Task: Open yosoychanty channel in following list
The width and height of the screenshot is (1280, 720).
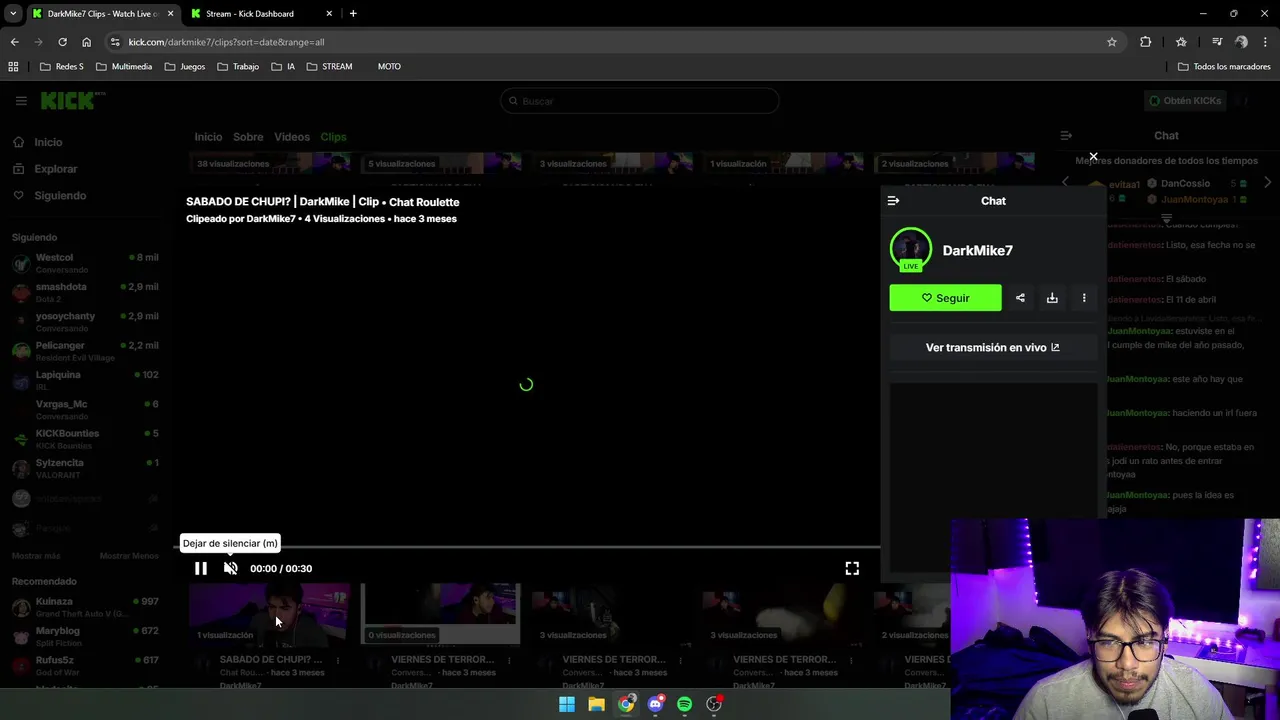Action: point(85,321)
